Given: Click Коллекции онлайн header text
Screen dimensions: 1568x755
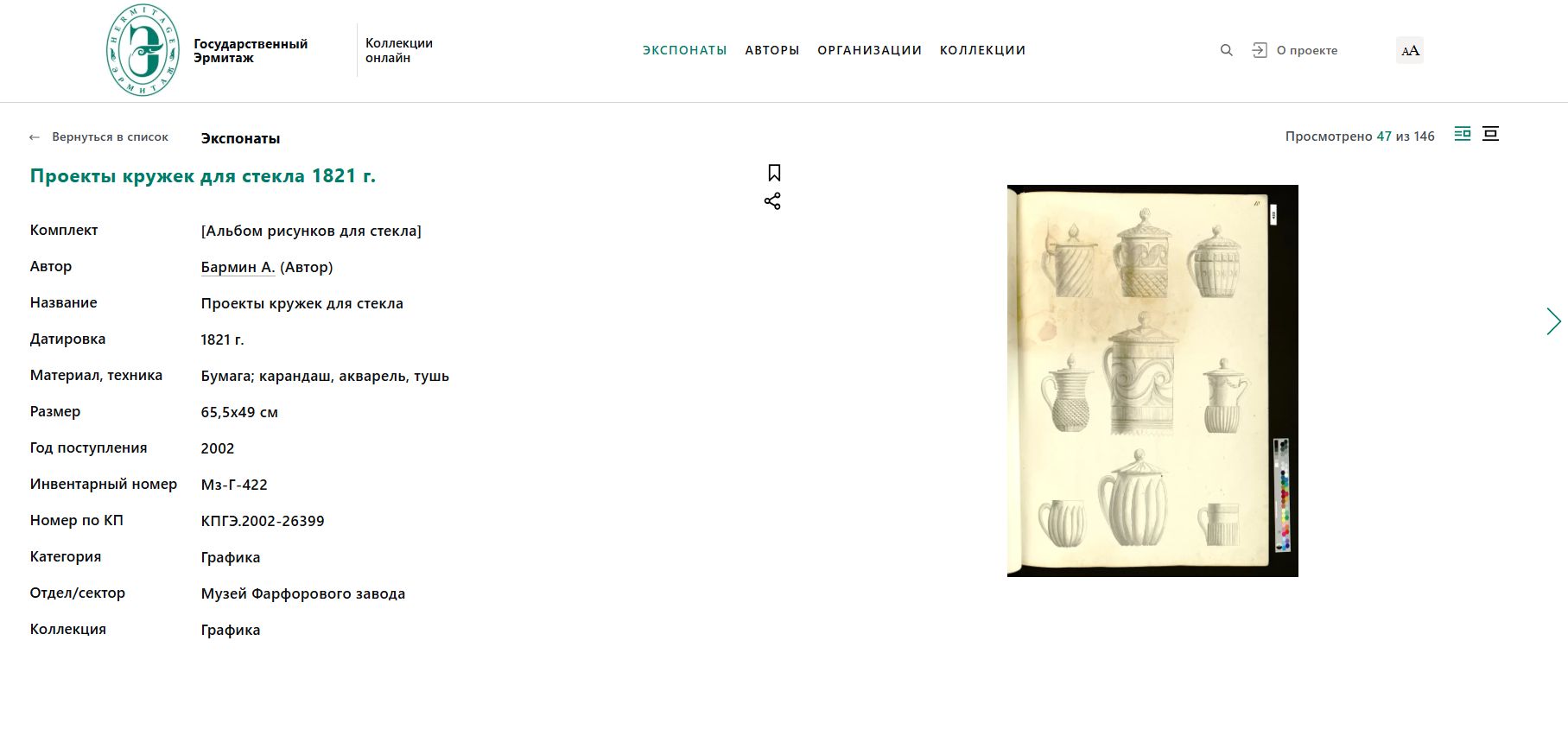Looking at the screenshot, I should [399, 50].
